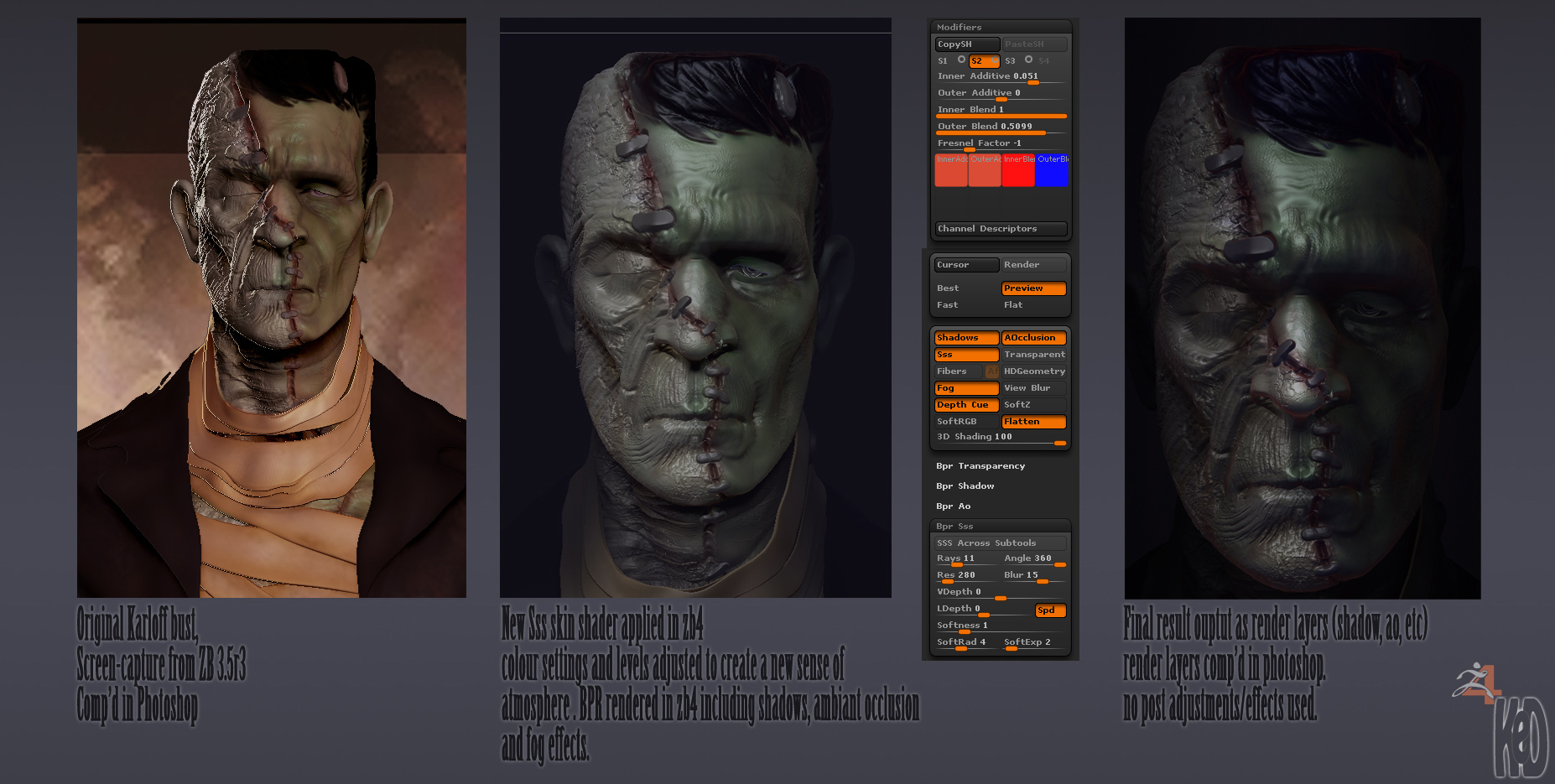Select Fast render mode
Screen dimensions: 1555x784
click(x=966, y=305)
